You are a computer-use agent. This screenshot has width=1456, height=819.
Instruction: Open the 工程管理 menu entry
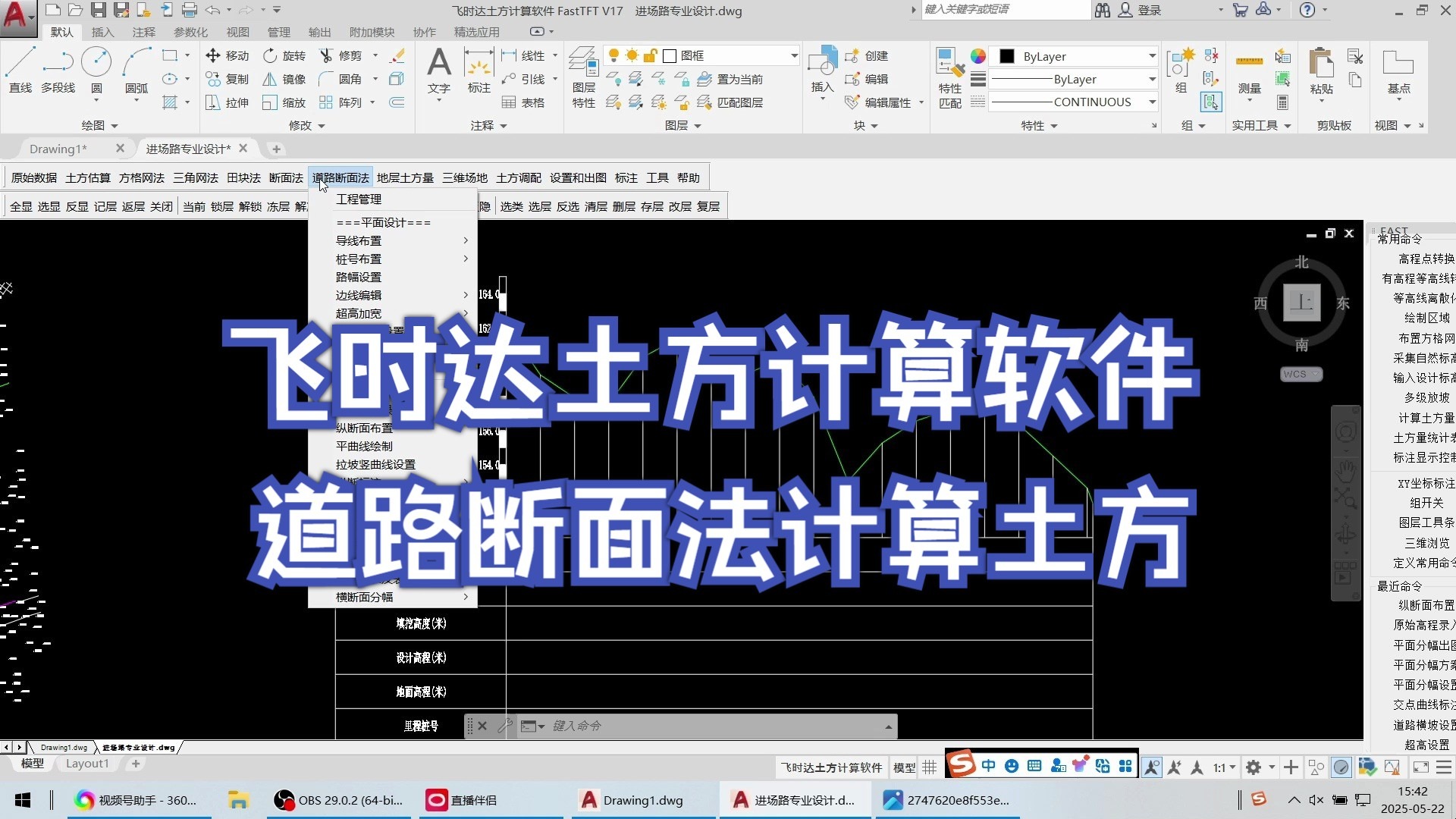coord(359,199)
